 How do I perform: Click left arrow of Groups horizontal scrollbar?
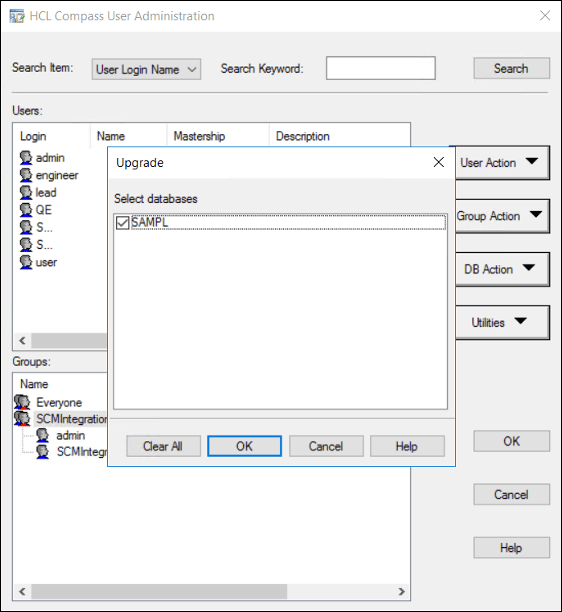(23, 592)
